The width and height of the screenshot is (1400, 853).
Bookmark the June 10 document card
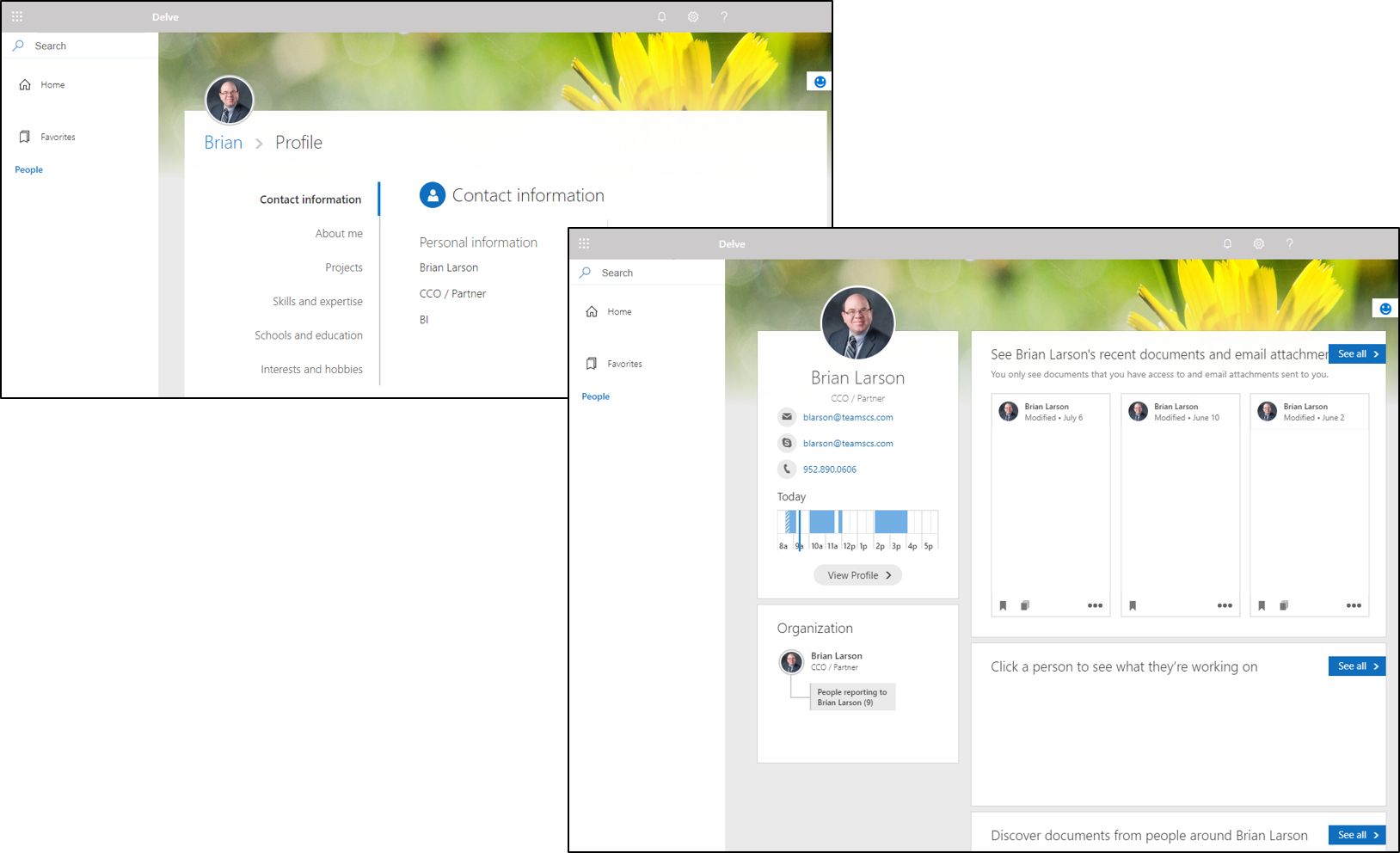point(1133,605)
